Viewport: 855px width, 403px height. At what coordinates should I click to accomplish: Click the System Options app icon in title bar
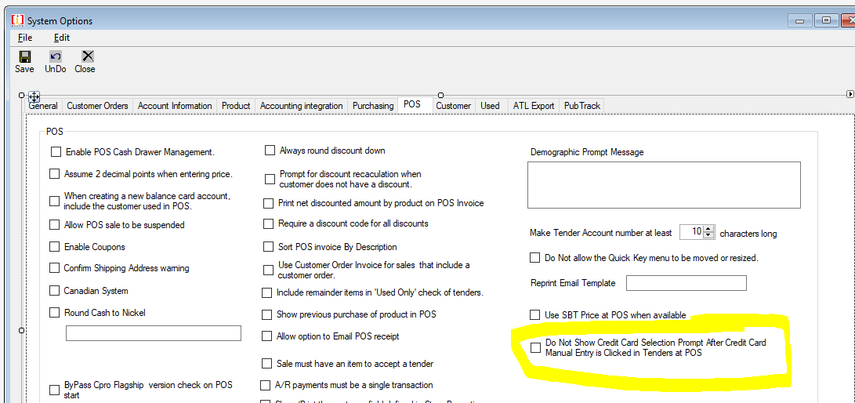pyautogui.click(x=17, y=20)
